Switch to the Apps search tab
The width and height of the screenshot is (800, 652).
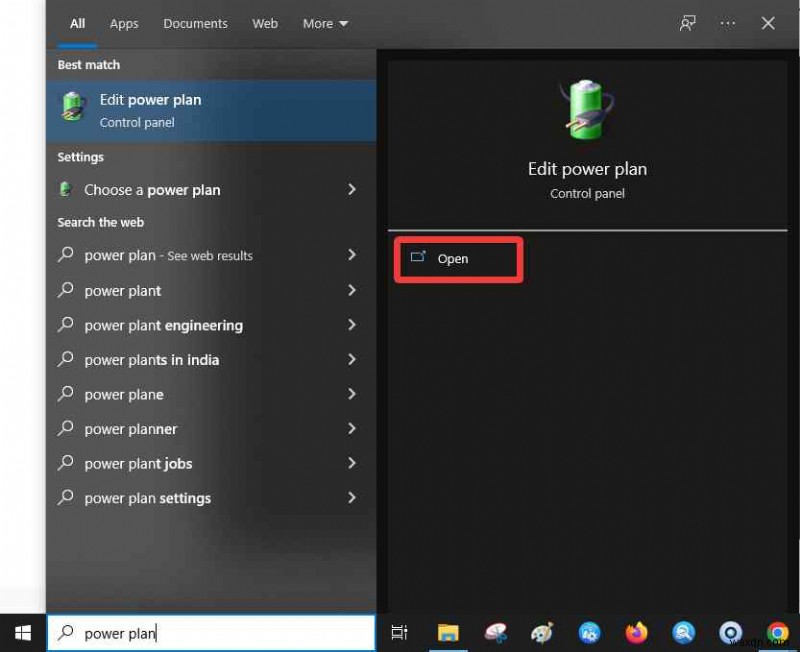[x=124, y=23]
